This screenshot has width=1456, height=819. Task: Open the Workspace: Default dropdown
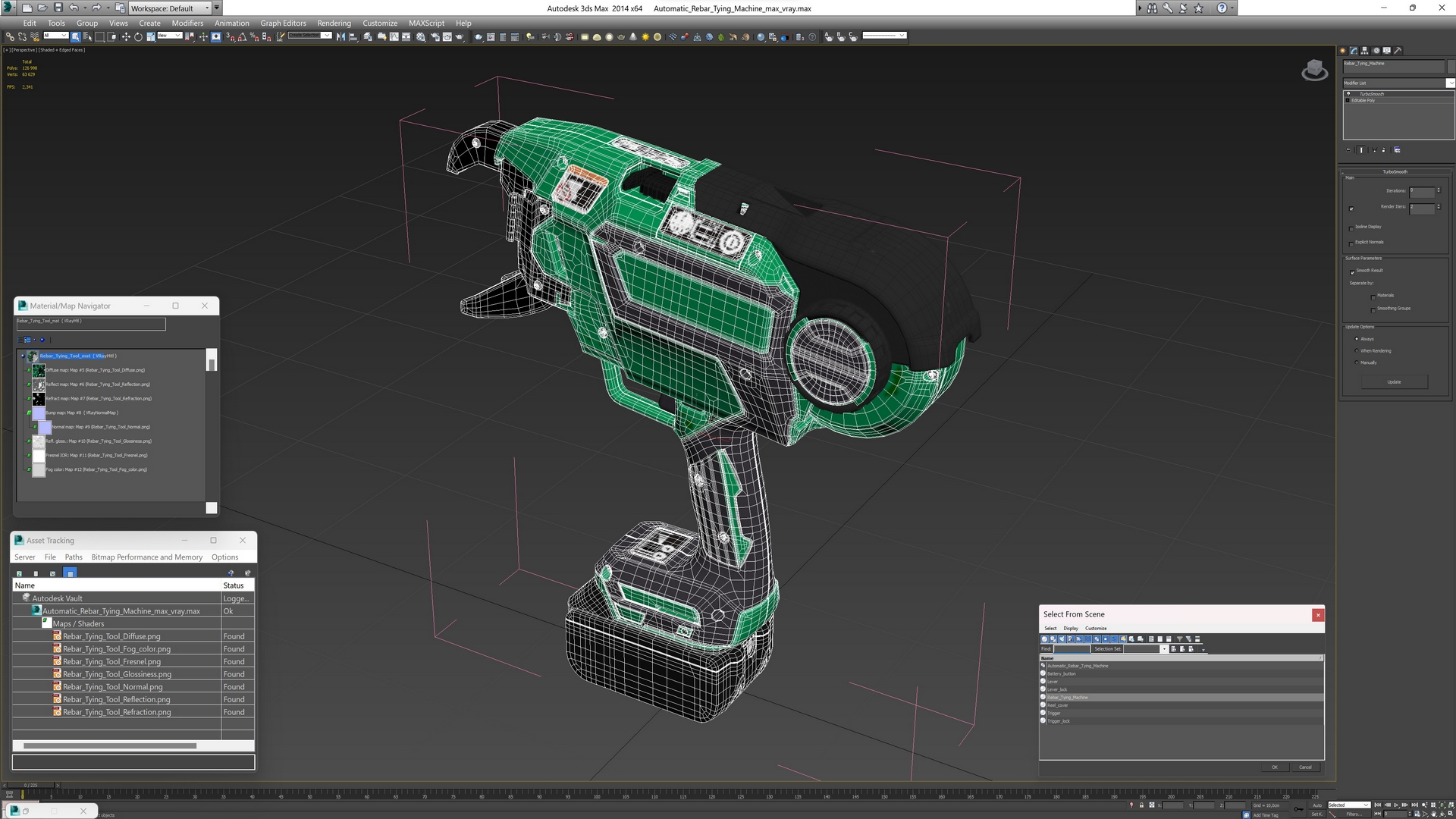(x=170, y=8)
